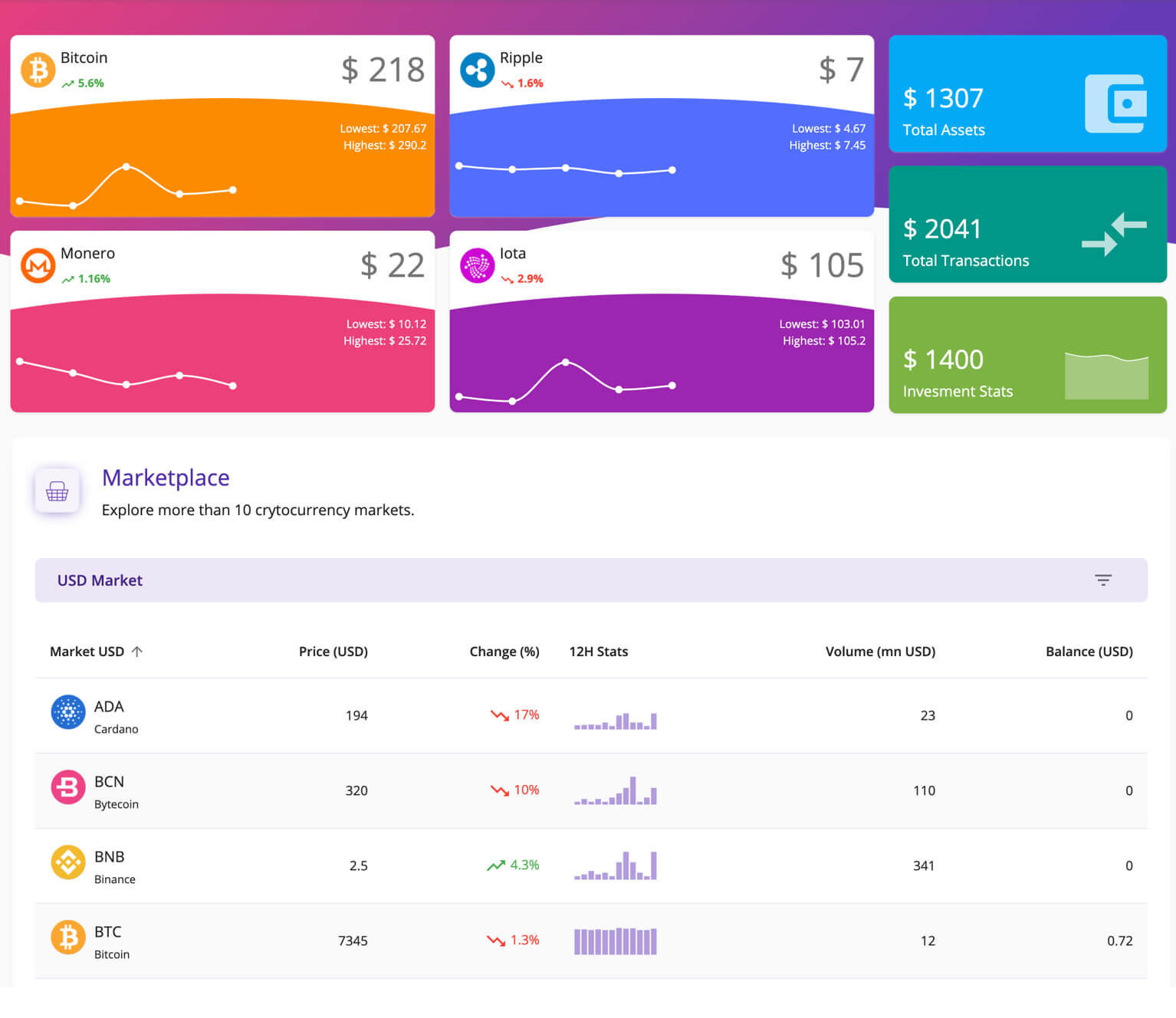Screen dimensions: 1176x1018
Task: Click the Monero line chart
Action: [x=126, y=373]
